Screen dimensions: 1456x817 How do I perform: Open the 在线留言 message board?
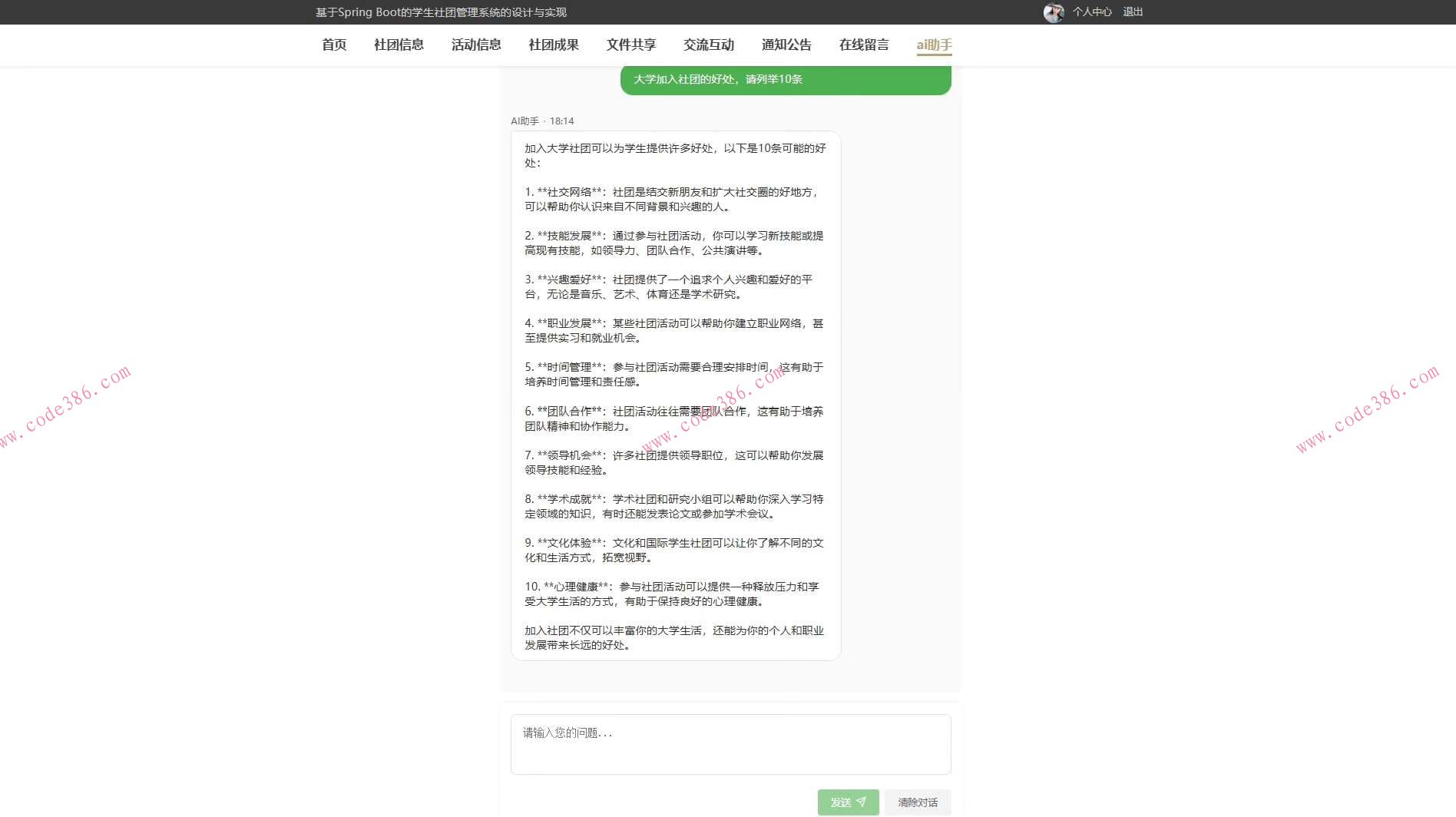click(x=863, y=45)
